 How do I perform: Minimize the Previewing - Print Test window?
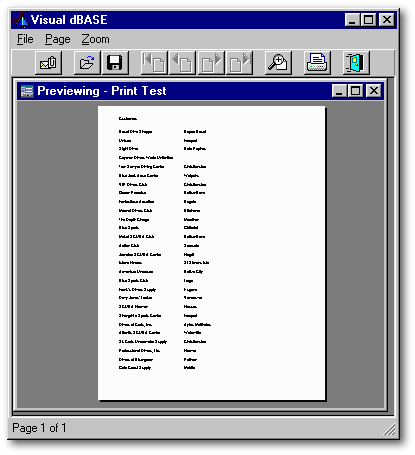[340, 91]
